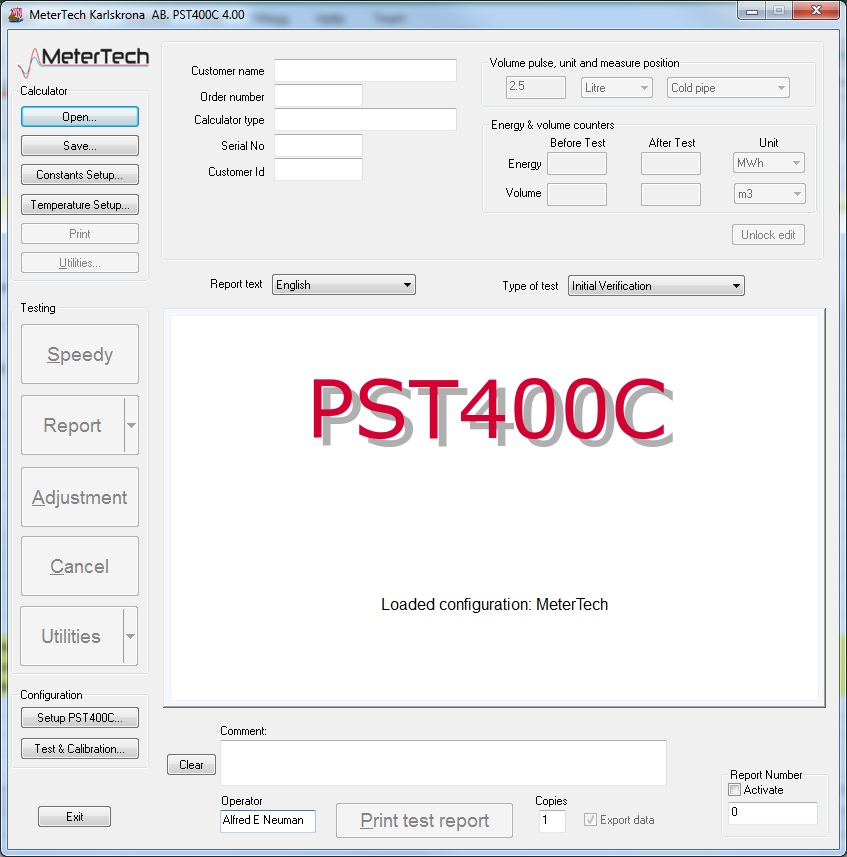Focus the Calculator type field

click(366, 120)
